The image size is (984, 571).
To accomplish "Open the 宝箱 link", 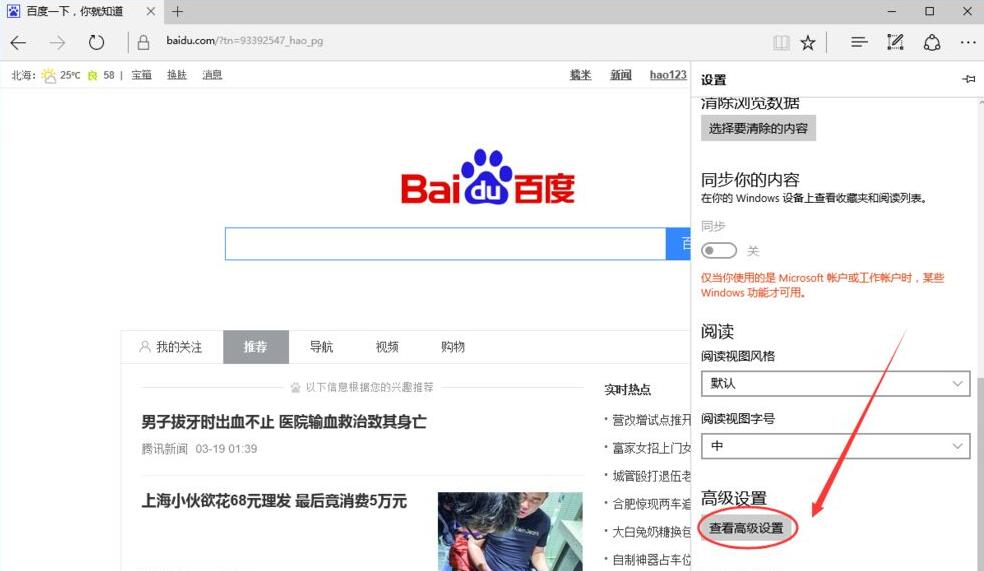I will 141,75.
